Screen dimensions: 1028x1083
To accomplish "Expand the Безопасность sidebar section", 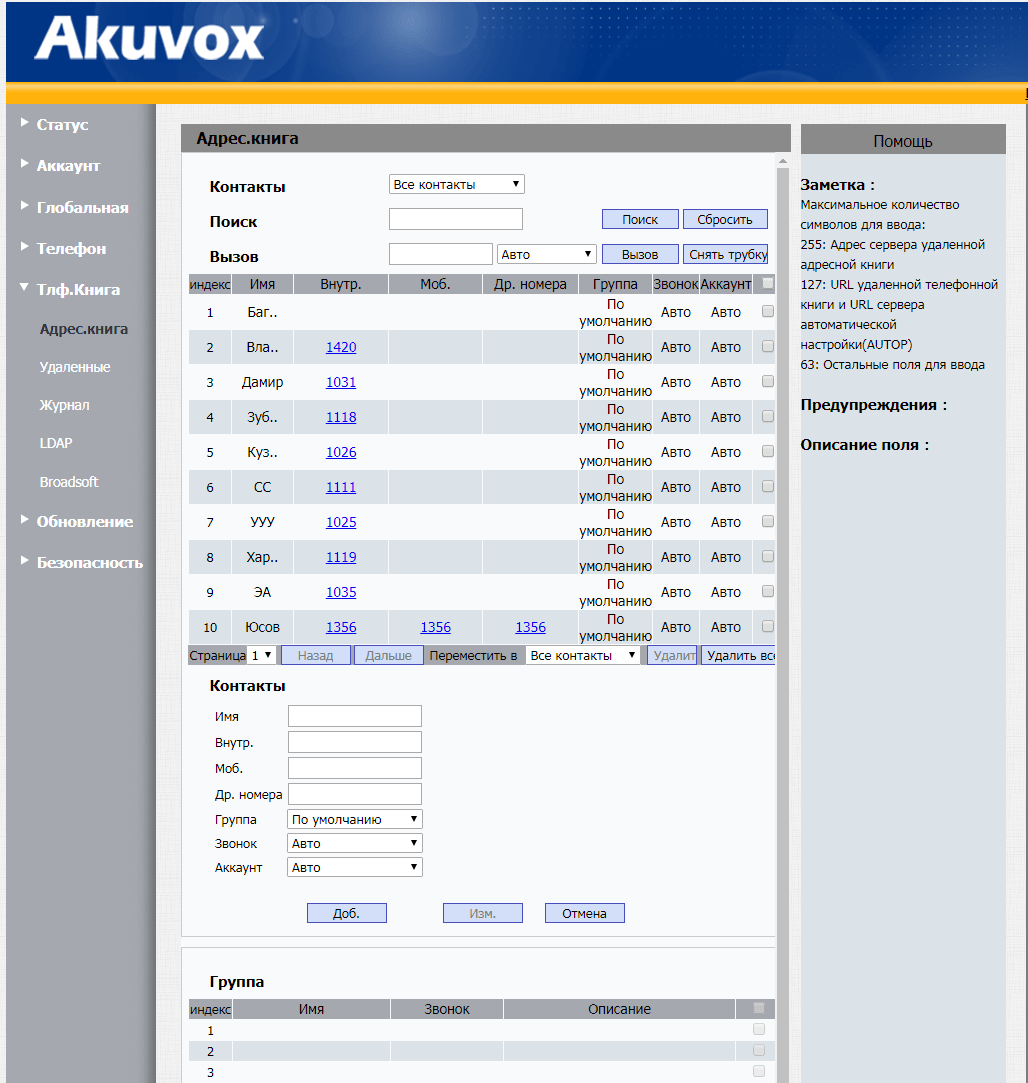I will [90, 563].
